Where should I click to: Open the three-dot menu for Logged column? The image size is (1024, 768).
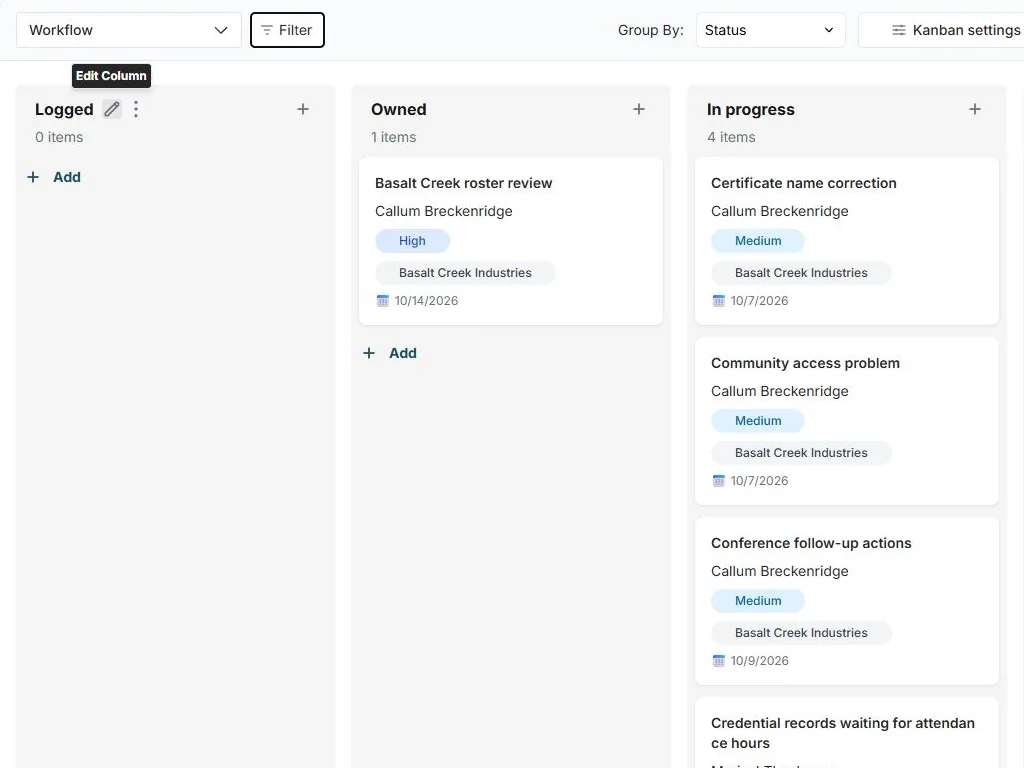pyautogui.click(x=136, y=109)
